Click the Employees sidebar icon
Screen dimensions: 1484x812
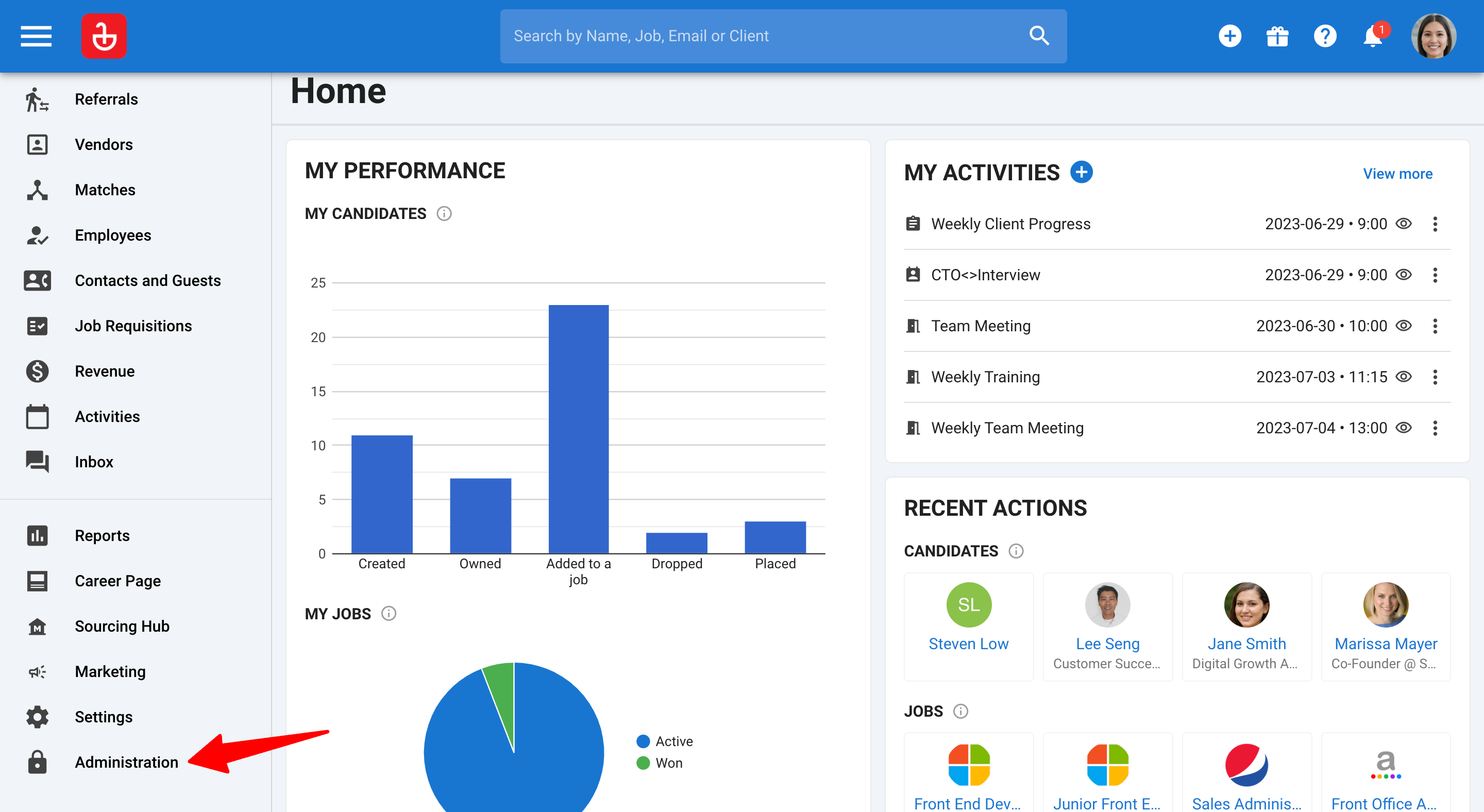click(x=37, y=235)
